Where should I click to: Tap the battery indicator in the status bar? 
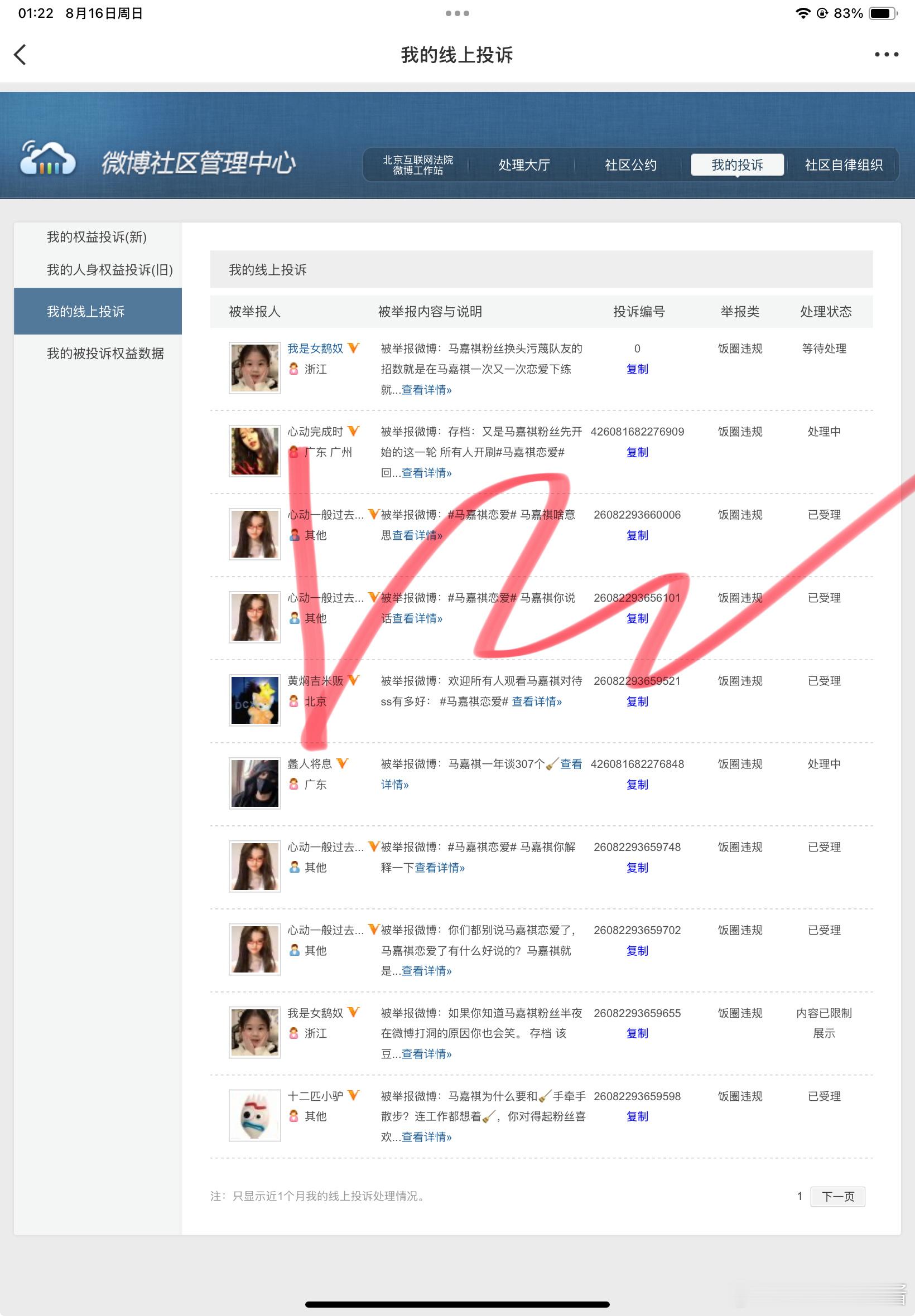coord(883,13)
